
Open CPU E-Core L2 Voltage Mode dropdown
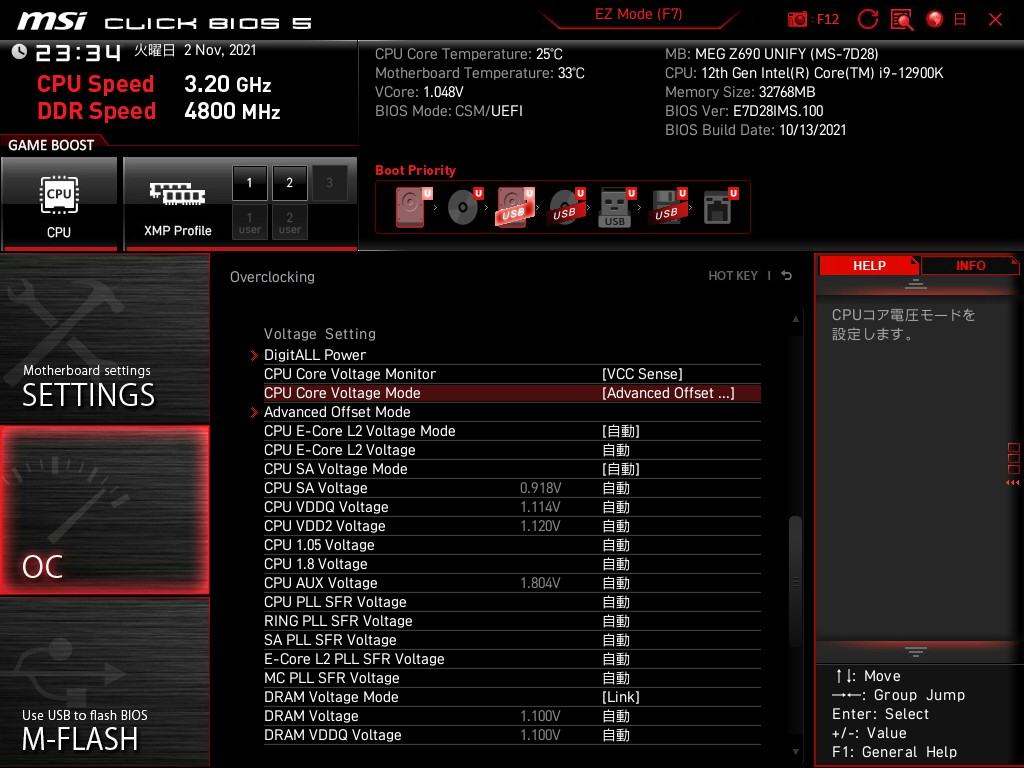[x=620, y=431]
